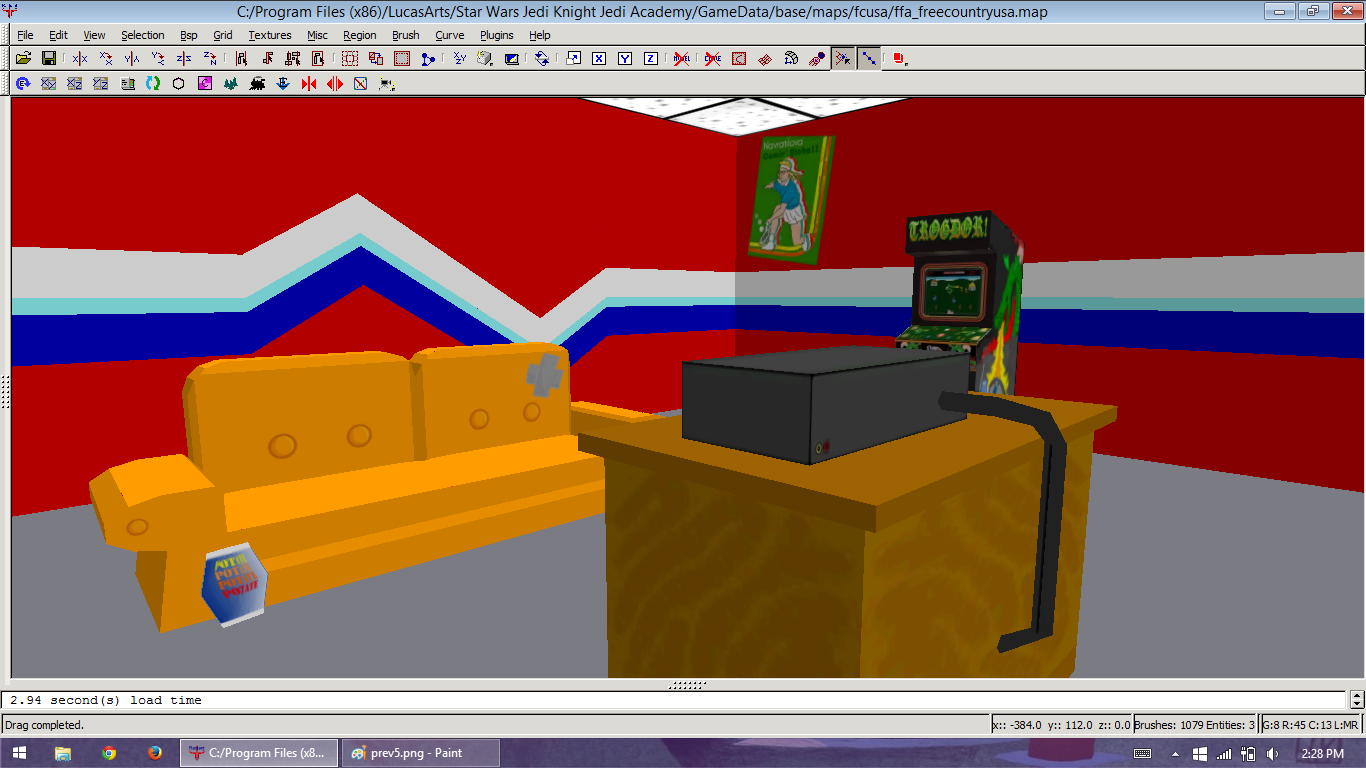Click the CSG Subtract overlapping-boxes icon
Image resolution: width=1366 pixels, height=768 pixels.
pos(376,59)
